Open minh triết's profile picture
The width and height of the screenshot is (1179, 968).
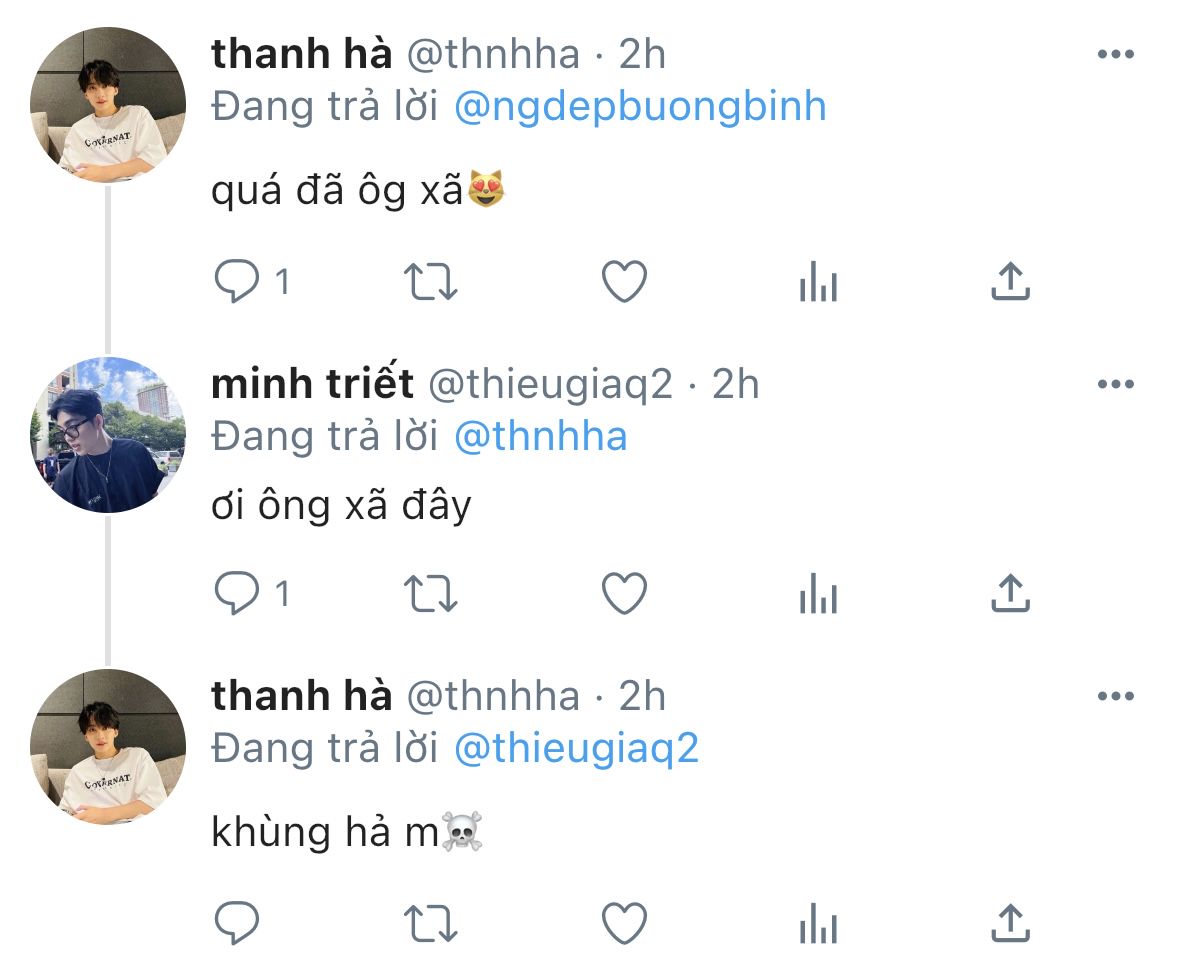(x=109, y=435)
